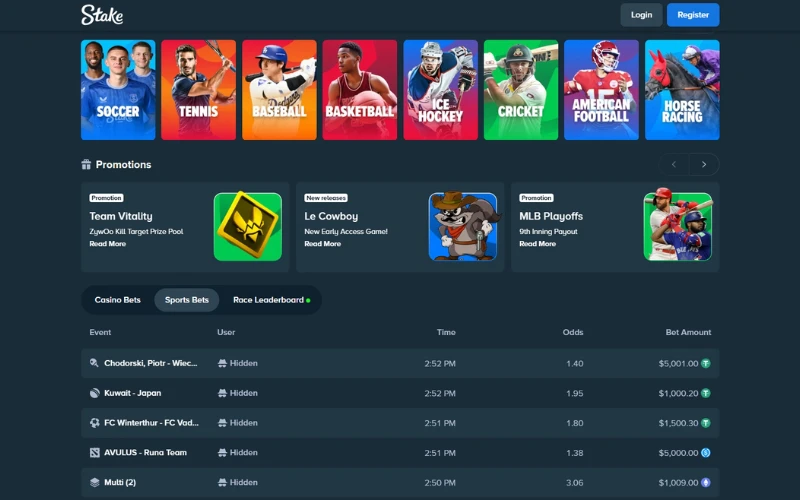Open the American Football sport card
The height and width of the screenshot is (500, 800).
click(x=602, y=90)
